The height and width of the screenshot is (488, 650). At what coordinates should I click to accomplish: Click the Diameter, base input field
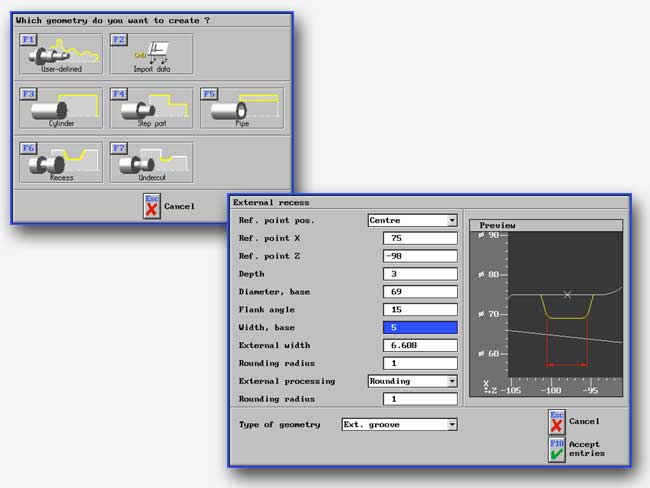point(420,291)
